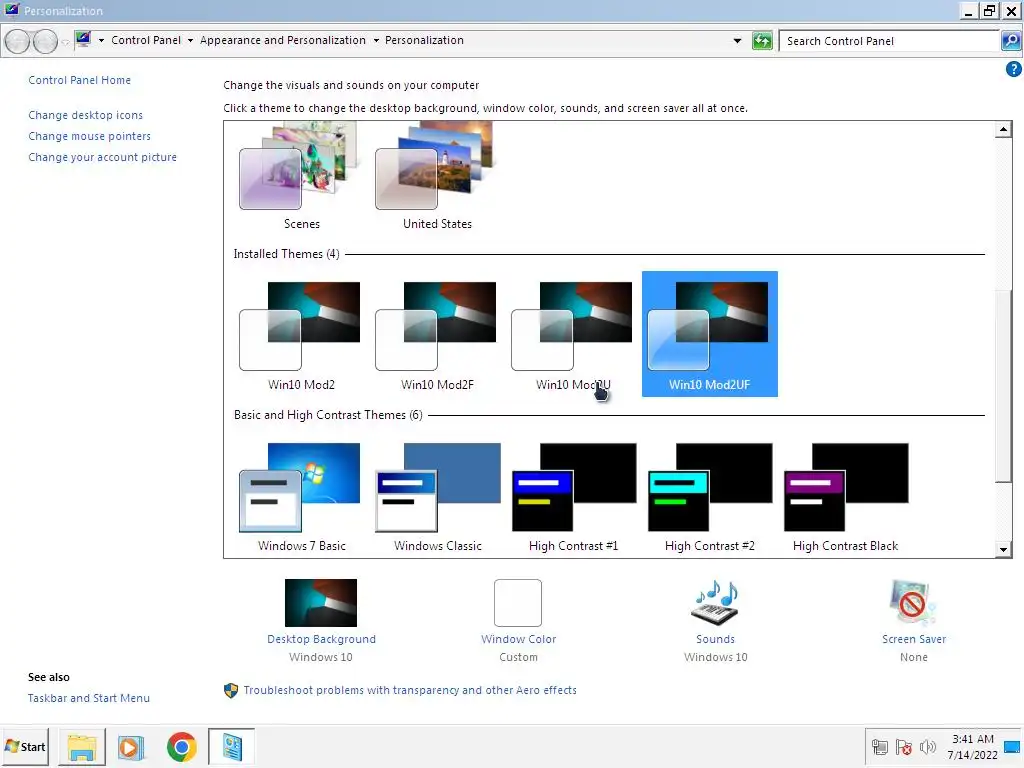Screen dimensions: 1024x768
Task: Click the theme list scroll up arrow
Action: [1003, 129]
